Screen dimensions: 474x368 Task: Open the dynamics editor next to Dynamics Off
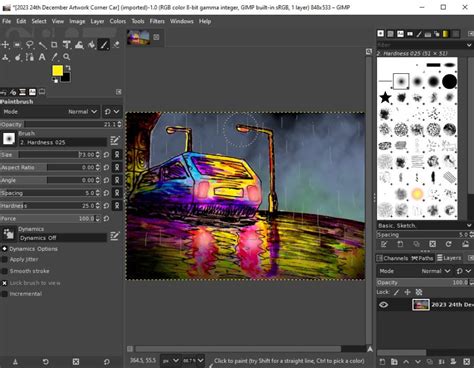(115, 236)
